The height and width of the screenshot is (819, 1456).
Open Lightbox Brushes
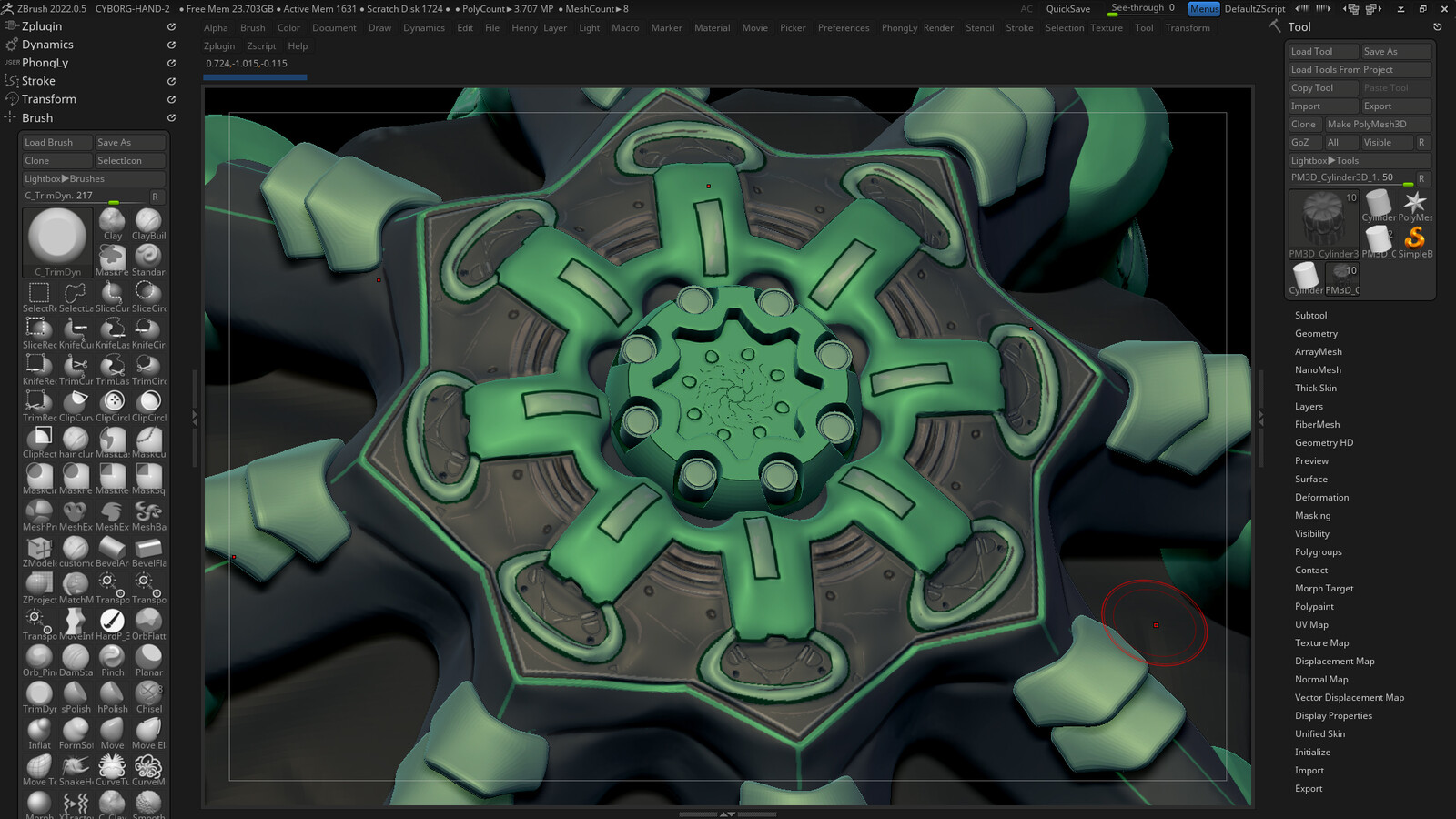(93, 178)
